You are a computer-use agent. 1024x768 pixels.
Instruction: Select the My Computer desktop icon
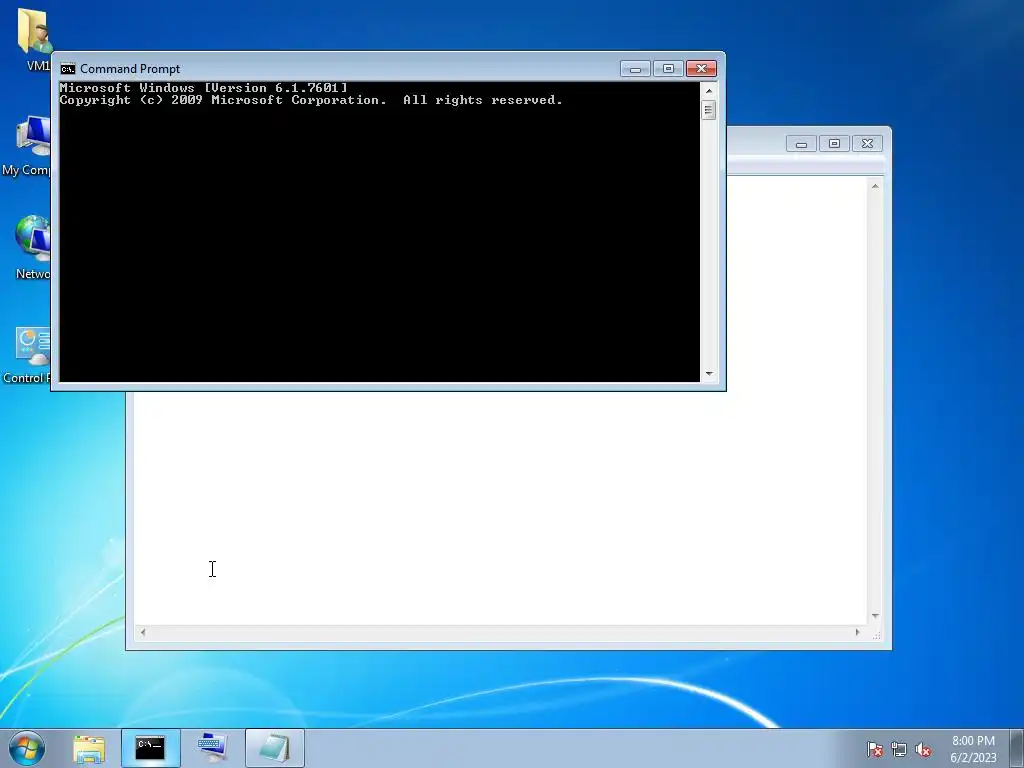coord(26,145)
